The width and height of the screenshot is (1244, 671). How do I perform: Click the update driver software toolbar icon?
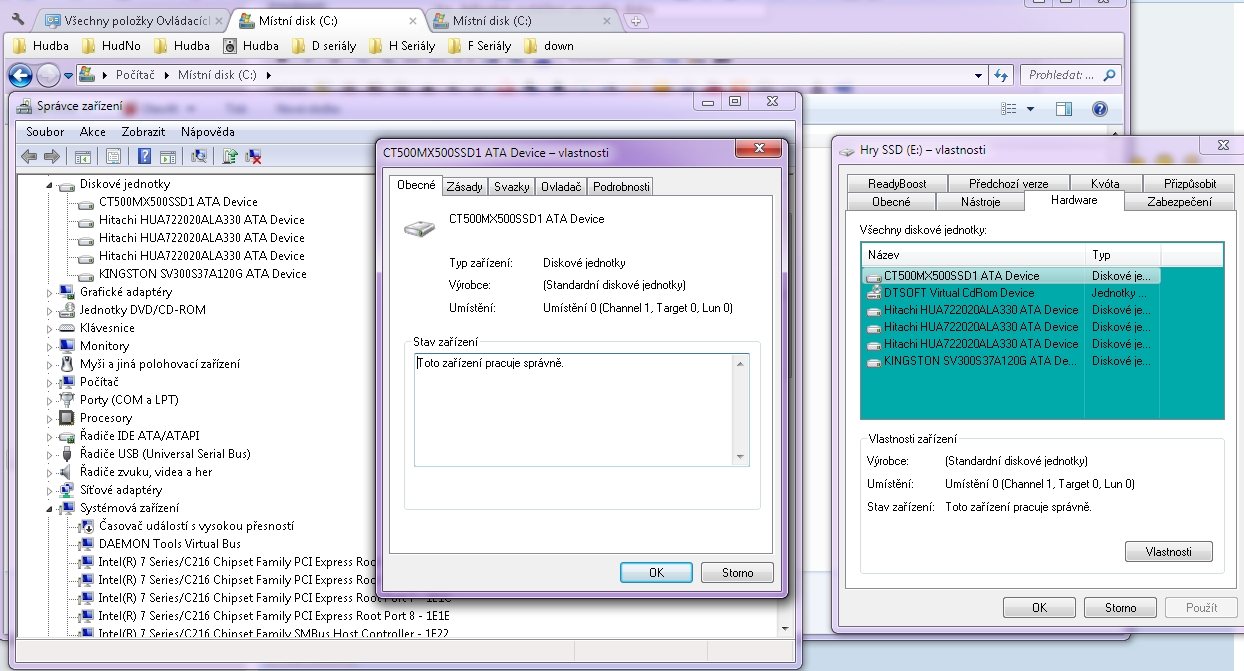click(231, 156)
